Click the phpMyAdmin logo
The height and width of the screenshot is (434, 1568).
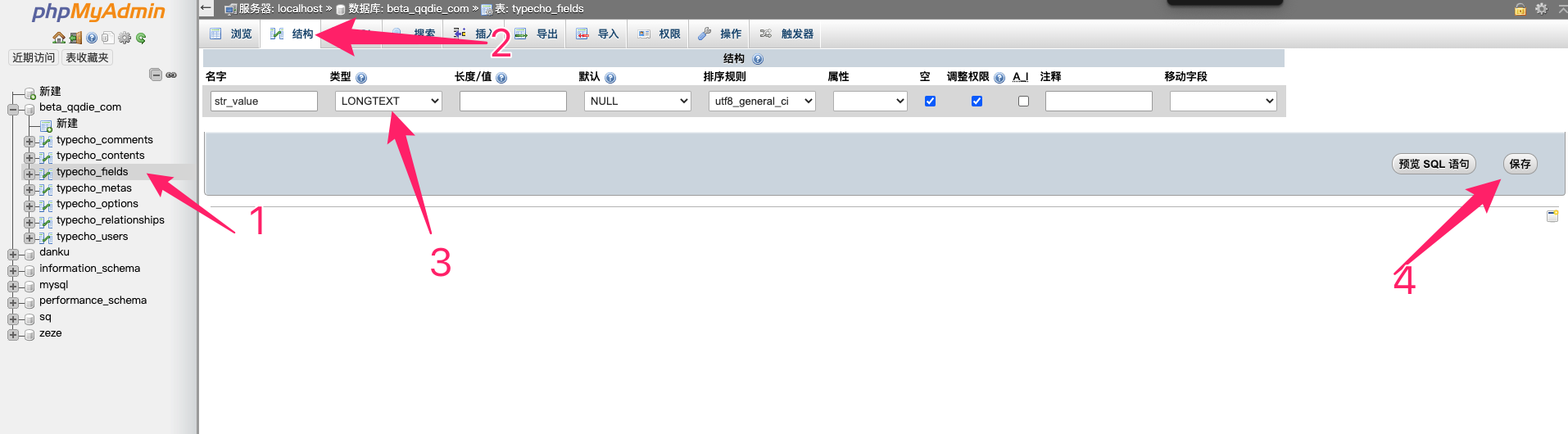(98, 11)
